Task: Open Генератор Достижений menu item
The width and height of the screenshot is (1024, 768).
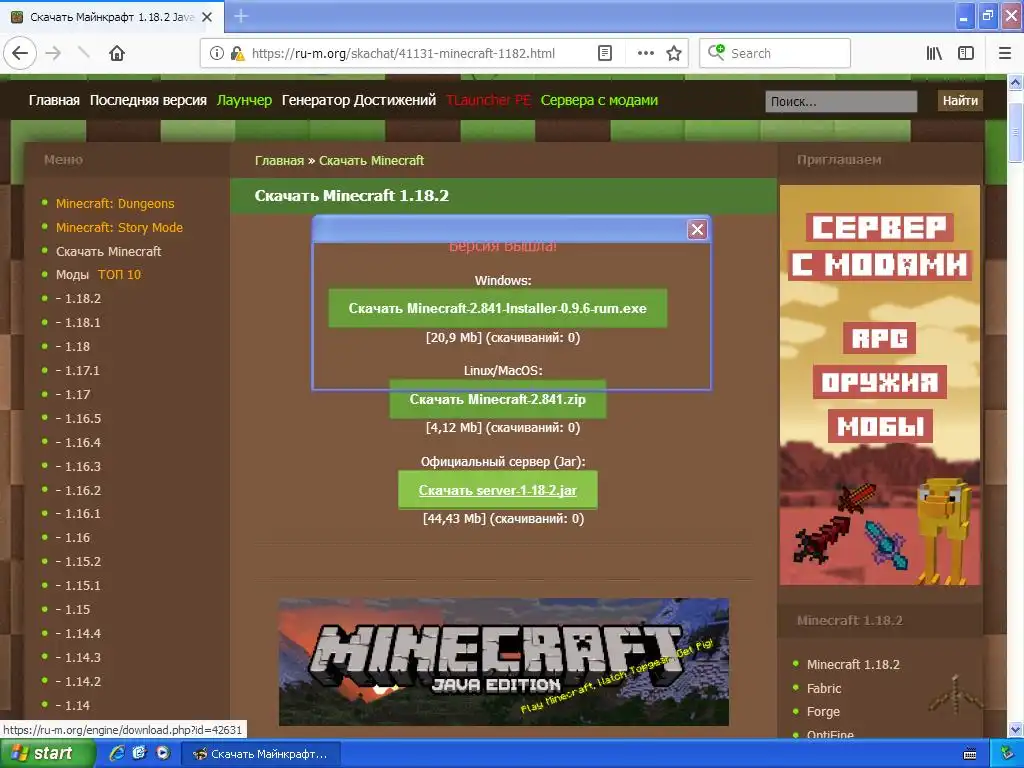Action: pos(359,101)
